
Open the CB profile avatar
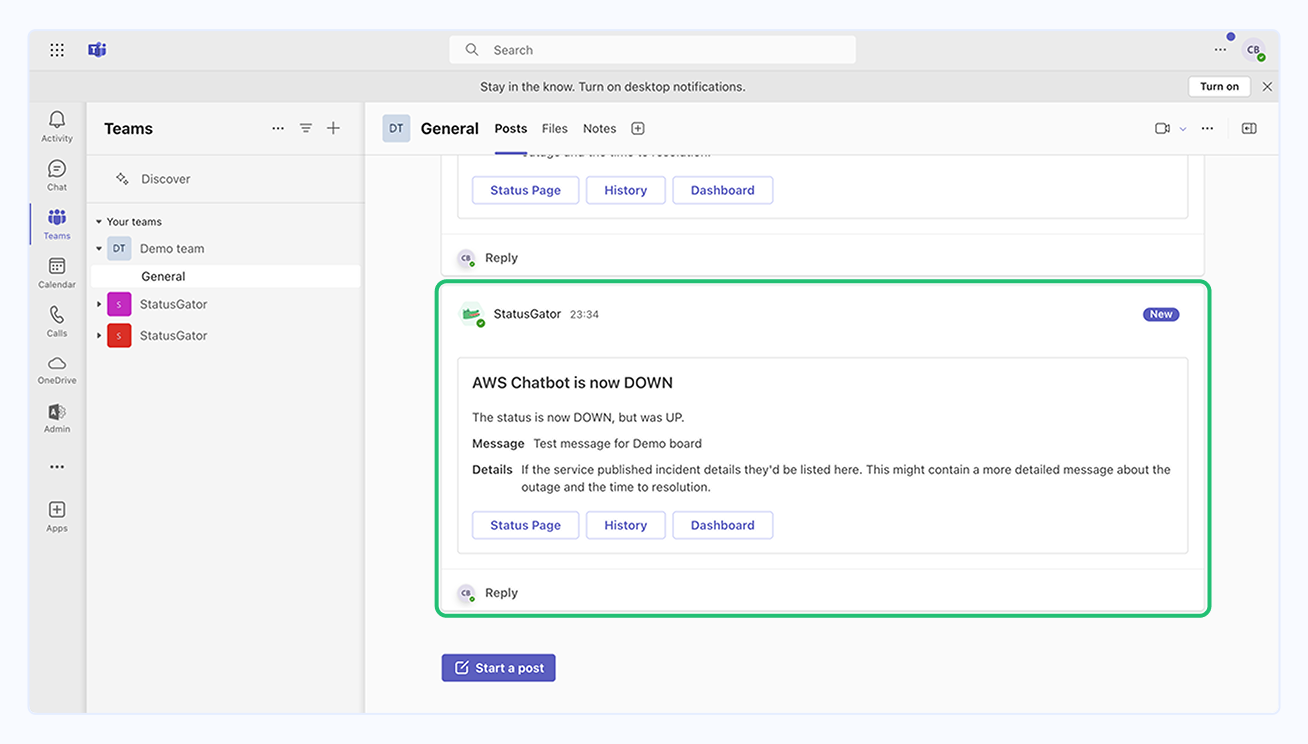coord(1253,50)
